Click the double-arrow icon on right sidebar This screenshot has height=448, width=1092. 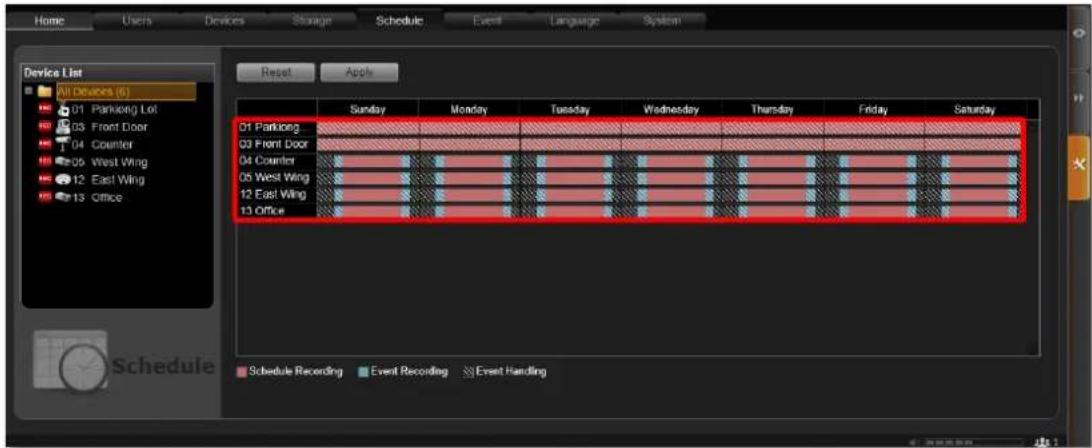point(1079,99)
